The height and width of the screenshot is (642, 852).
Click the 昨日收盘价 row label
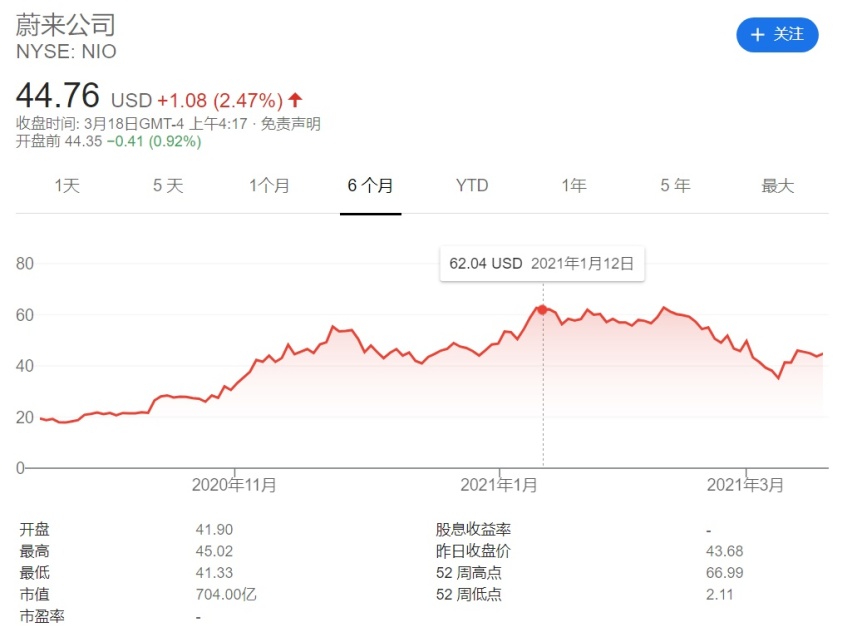pyautogui.click(x=473, y=551)
